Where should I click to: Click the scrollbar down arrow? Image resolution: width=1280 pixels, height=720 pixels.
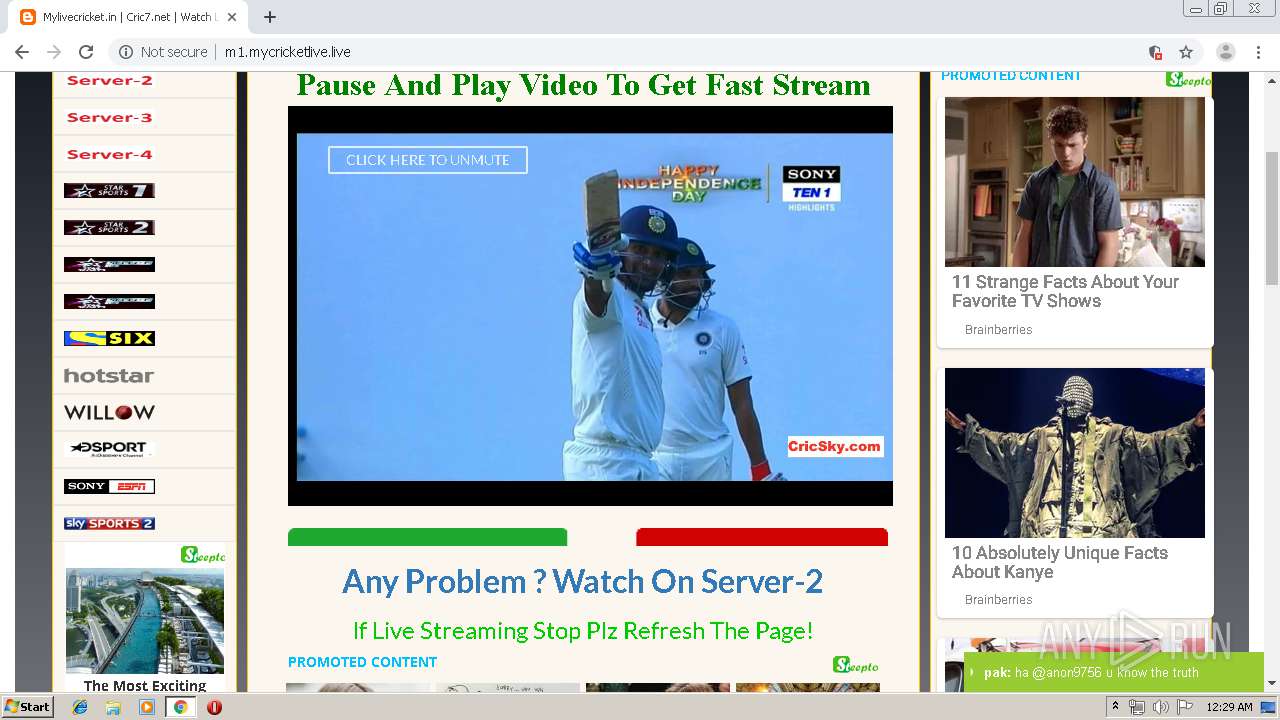pyautogui.click(x=1272, y=684)
